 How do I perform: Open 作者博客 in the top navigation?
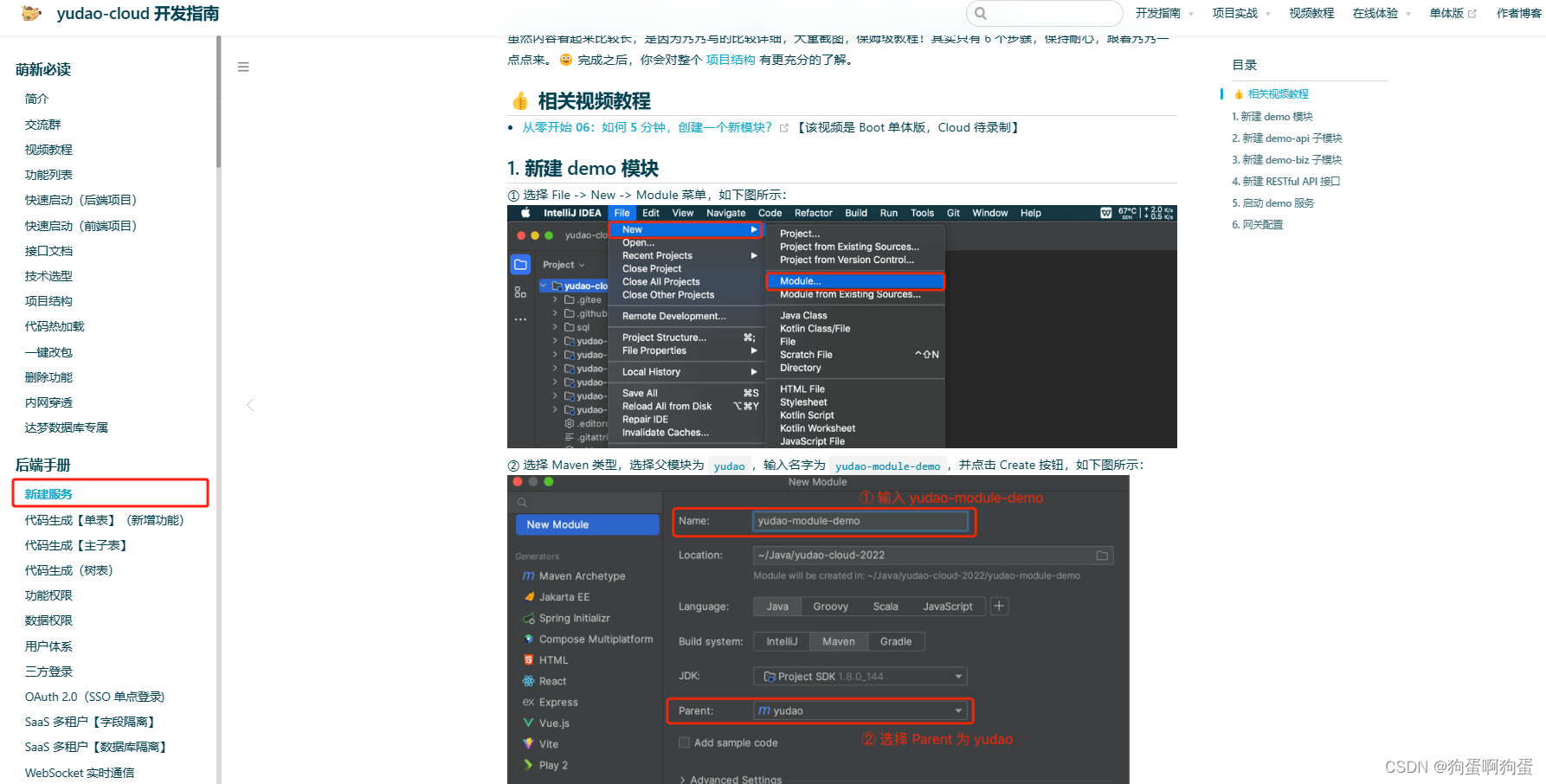(x=1519, y=13)
